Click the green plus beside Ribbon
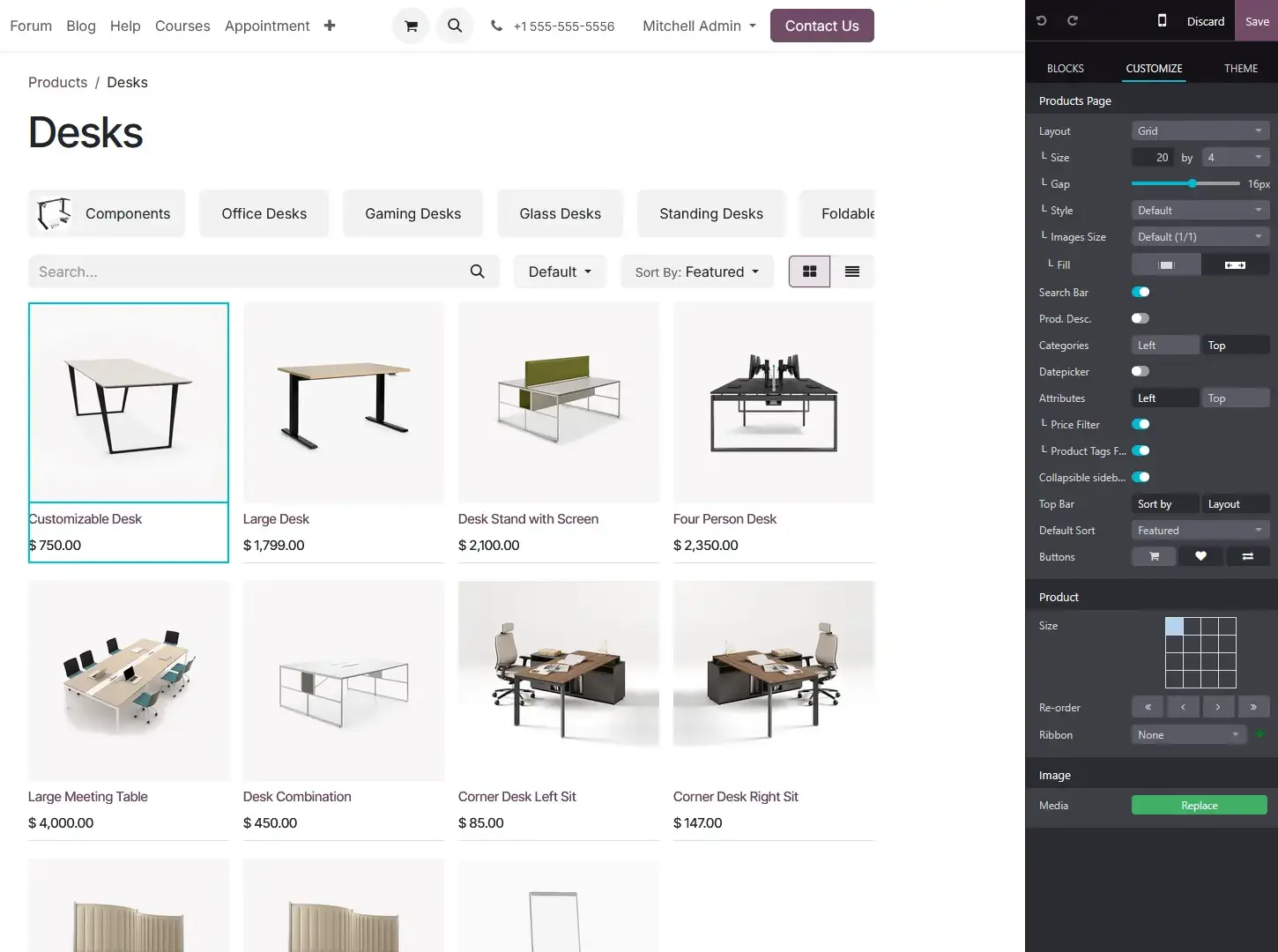 tap(1259, 734)
